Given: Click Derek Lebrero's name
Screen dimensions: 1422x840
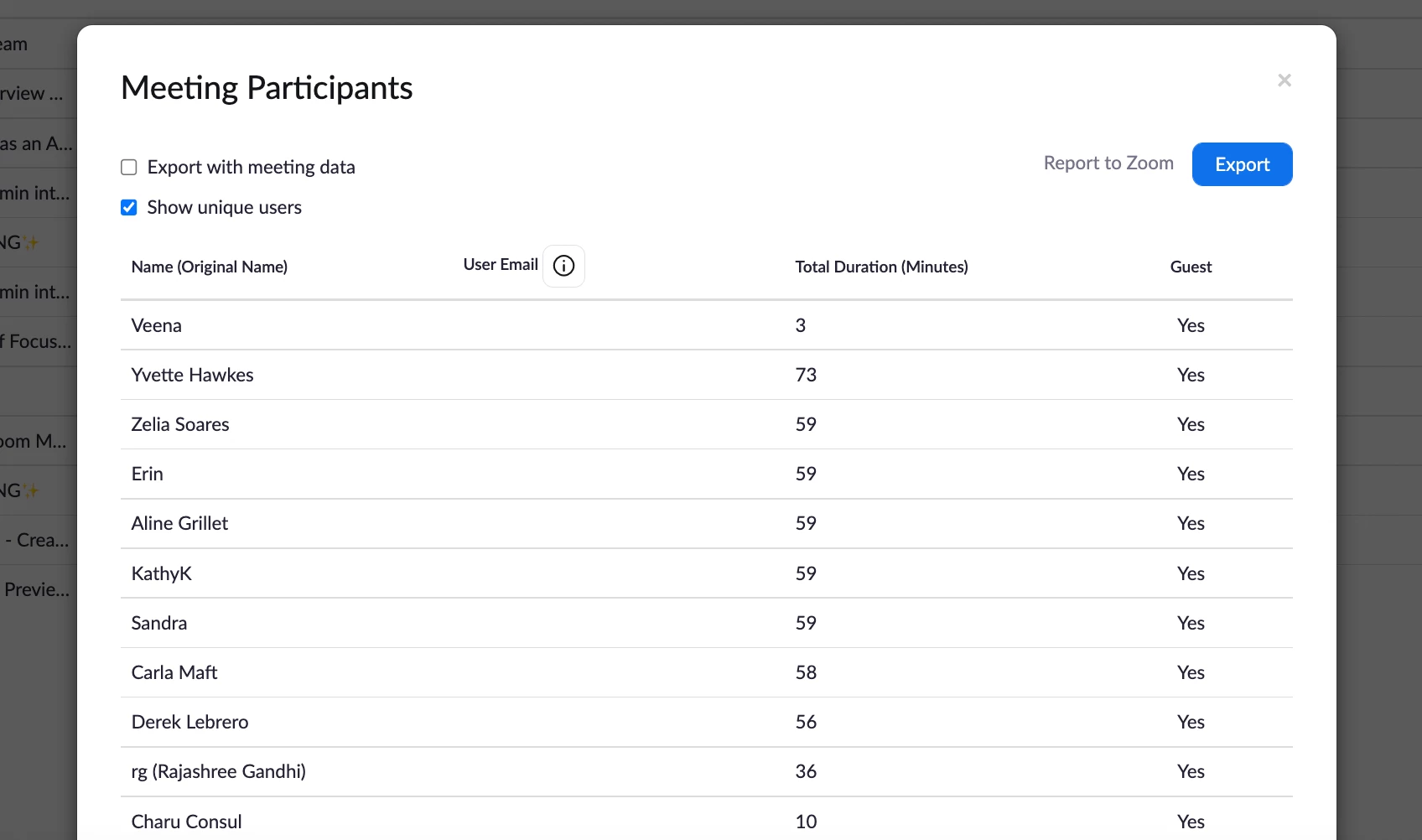Looking at the screenshot, I should tap(190, 722).
